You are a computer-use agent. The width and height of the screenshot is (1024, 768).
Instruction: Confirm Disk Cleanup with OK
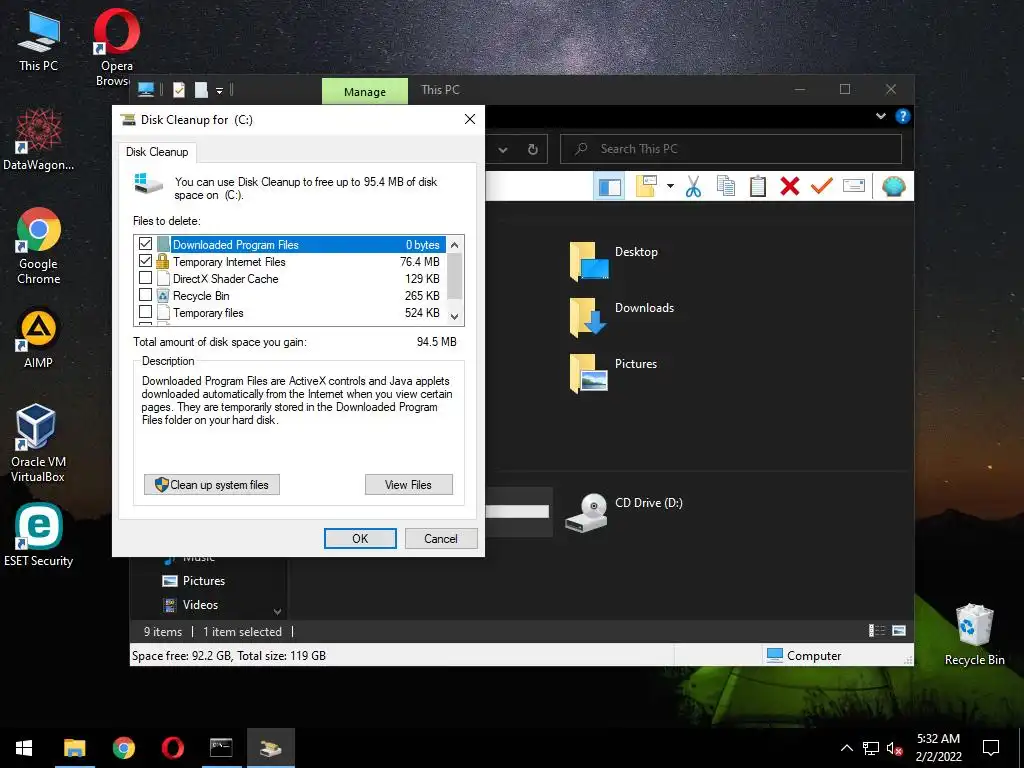click(360, 538)
